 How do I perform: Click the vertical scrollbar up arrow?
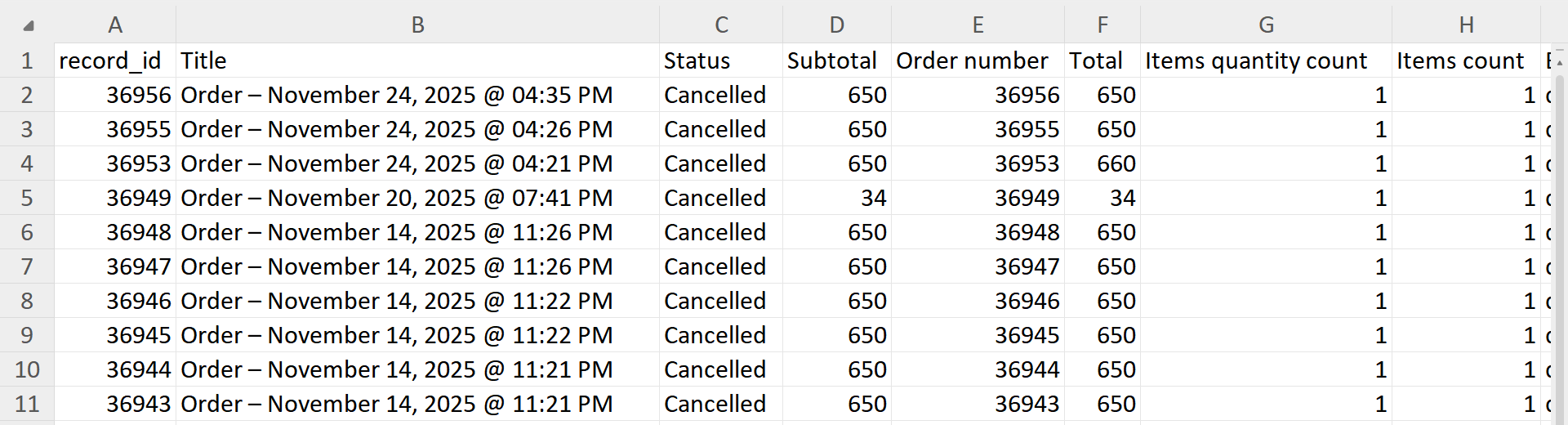coord(1559,62)
